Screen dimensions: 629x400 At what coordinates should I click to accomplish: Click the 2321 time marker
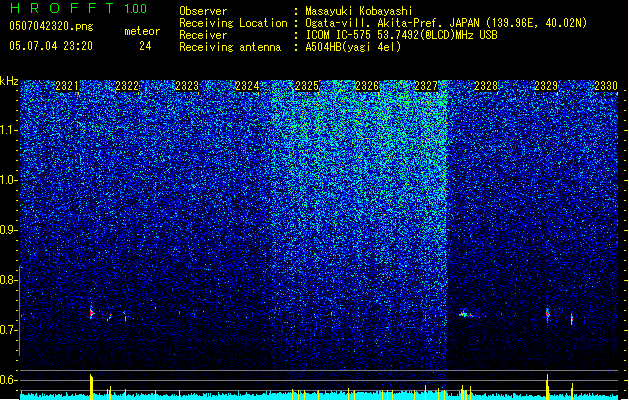coord(67,86)
